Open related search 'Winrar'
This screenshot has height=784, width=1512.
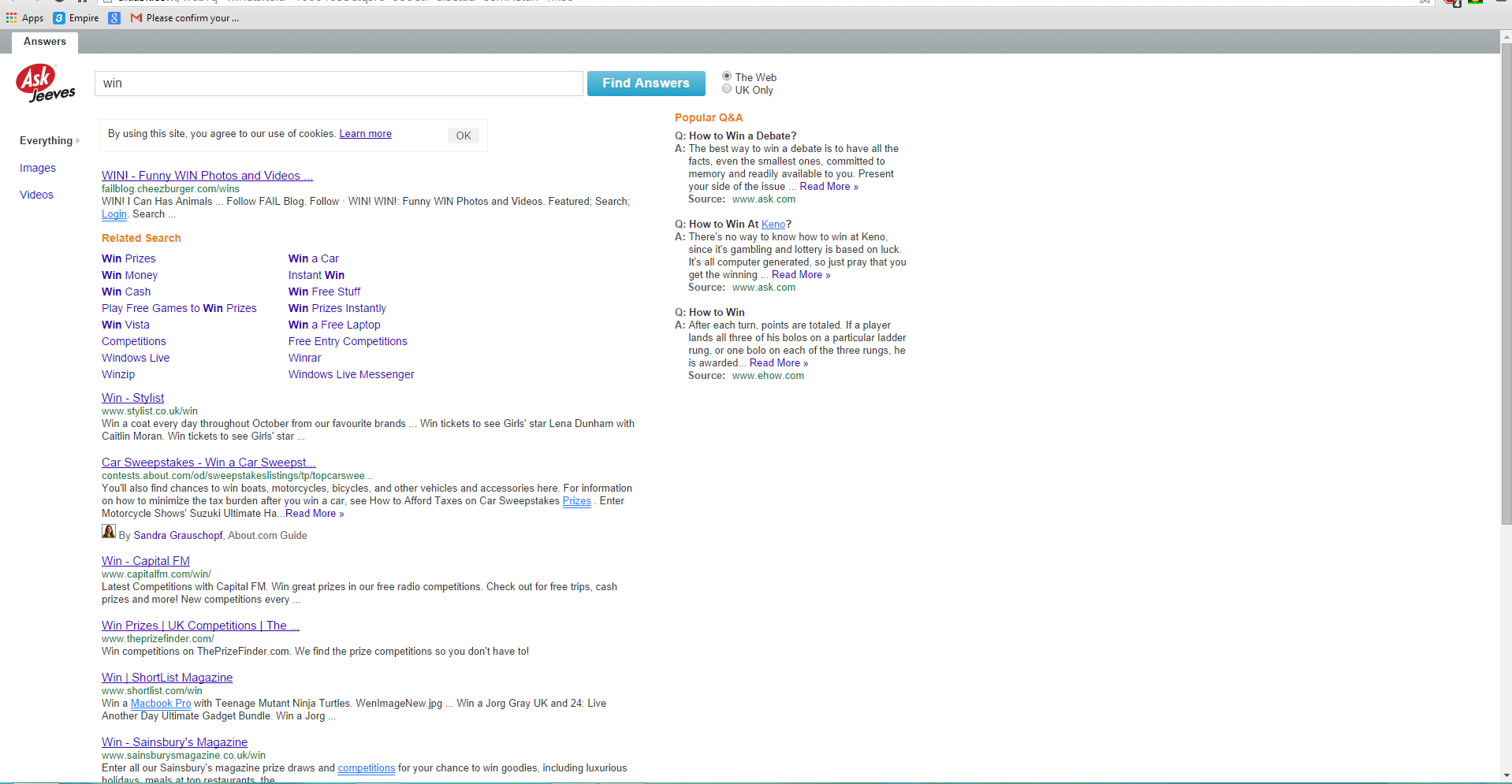[304, 358]
